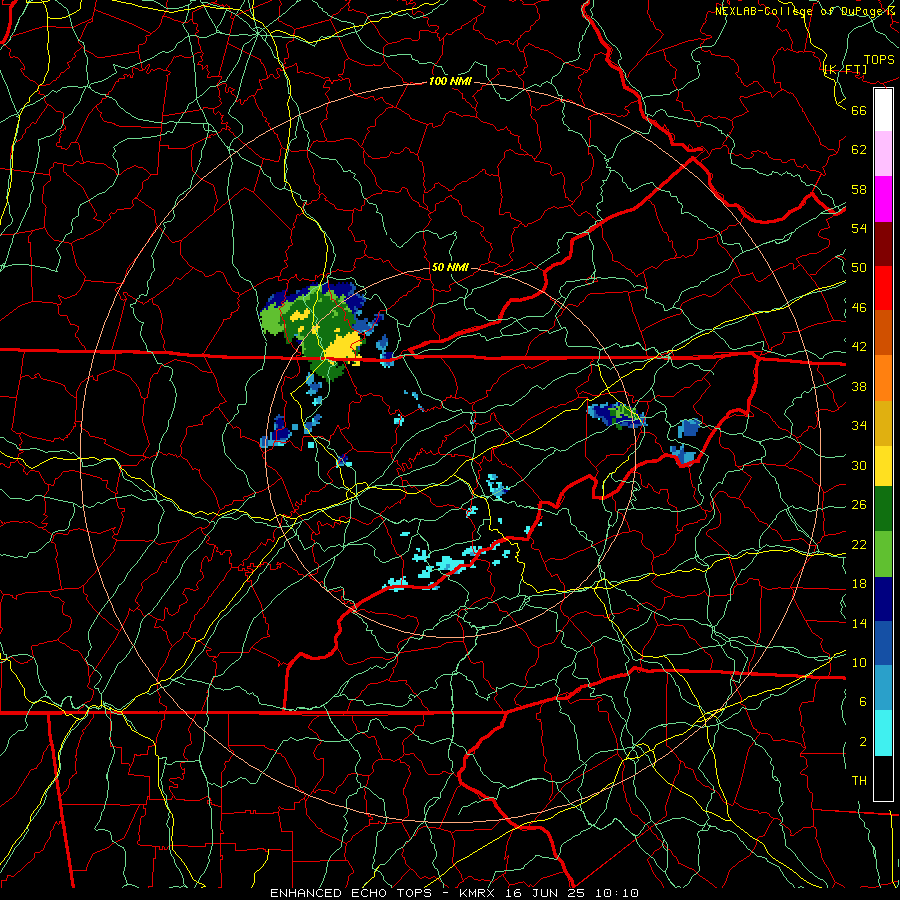Click the yellow legend color block

(883, 466)
